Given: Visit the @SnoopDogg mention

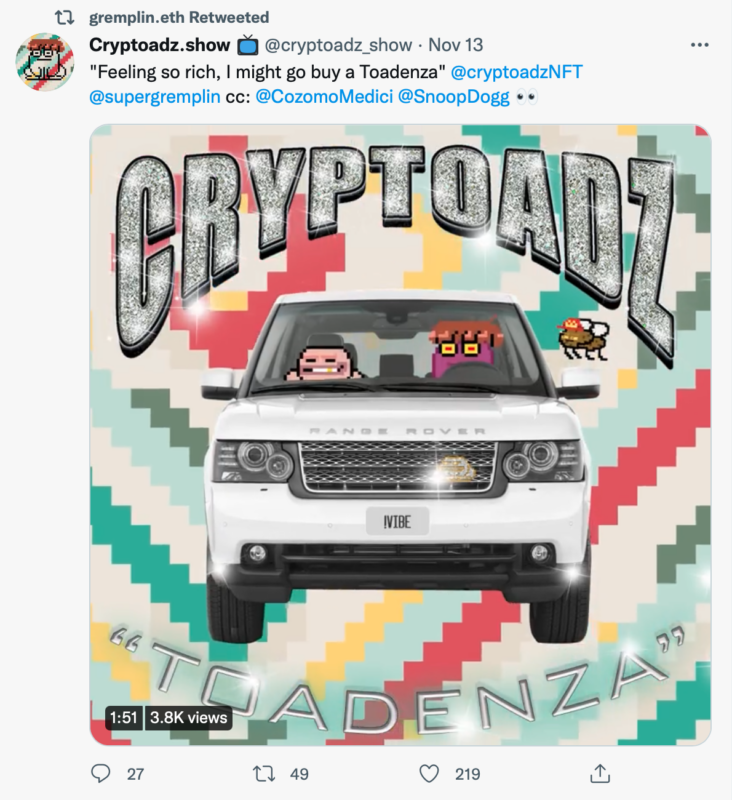Looking at the screenshot, I should [453, 97].
